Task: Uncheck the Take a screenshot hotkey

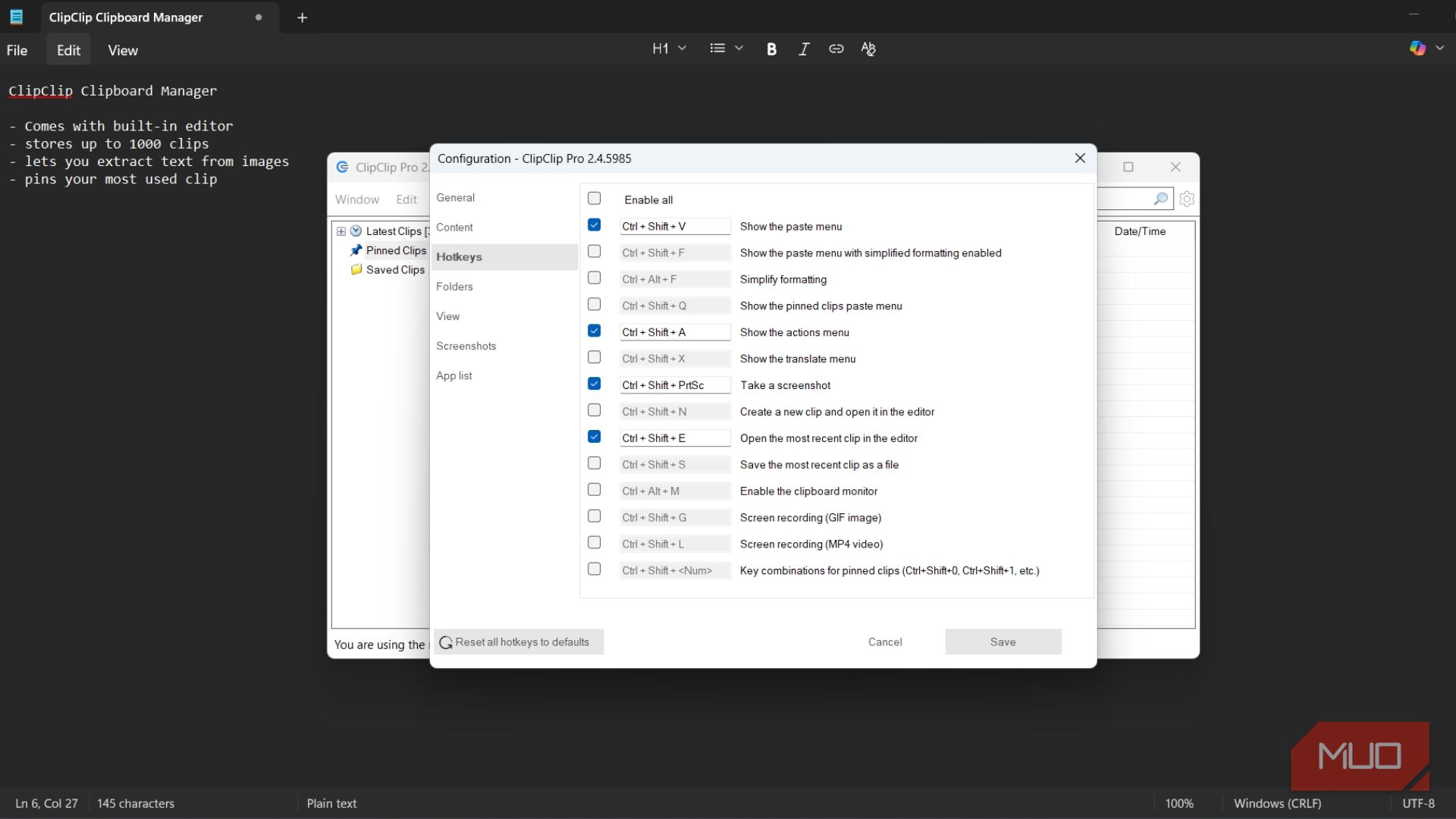Action: (x=595, y=384)
